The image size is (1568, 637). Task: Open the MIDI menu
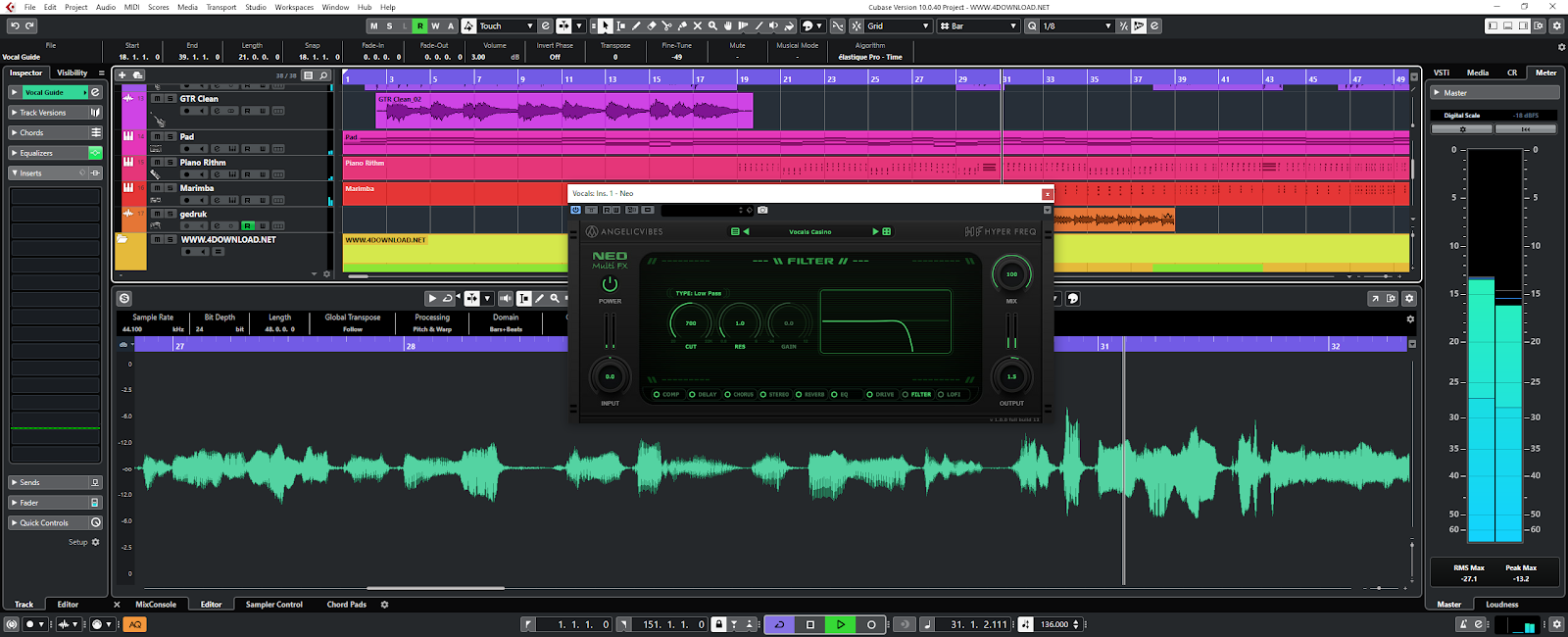tap(131, 7)
